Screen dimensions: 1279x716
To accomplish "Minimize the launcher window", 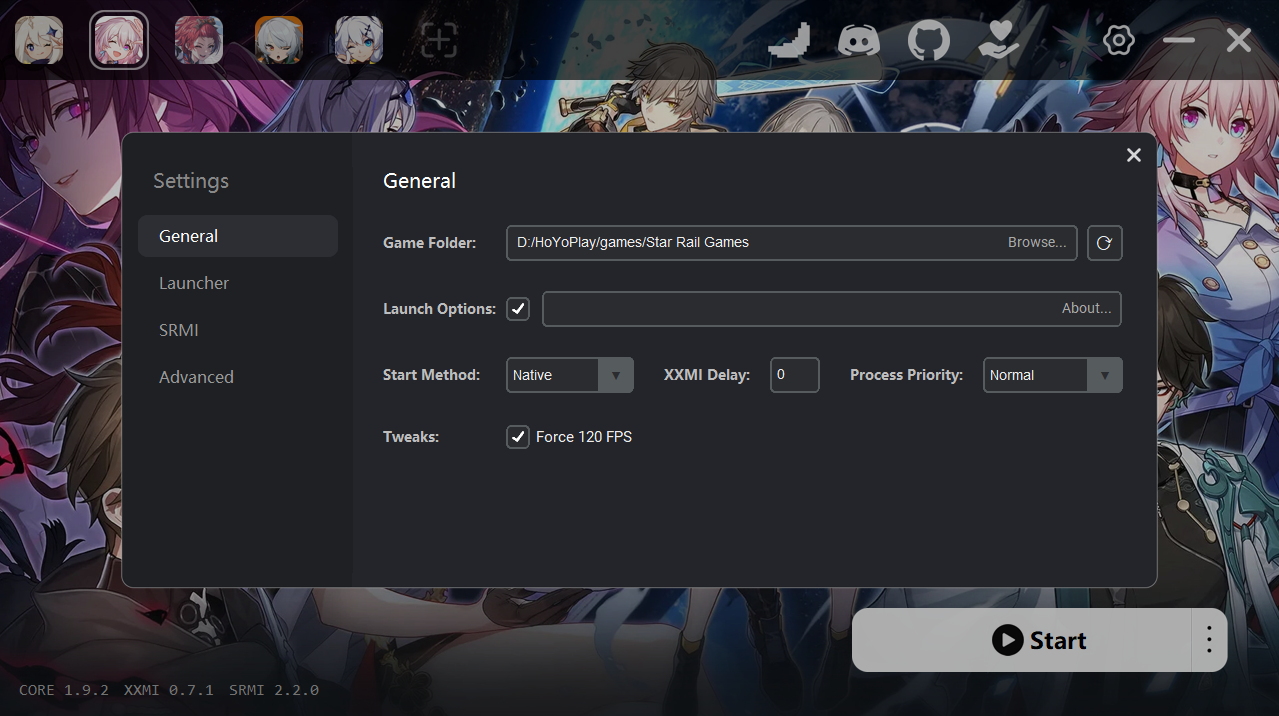I will coord(1179,40).
